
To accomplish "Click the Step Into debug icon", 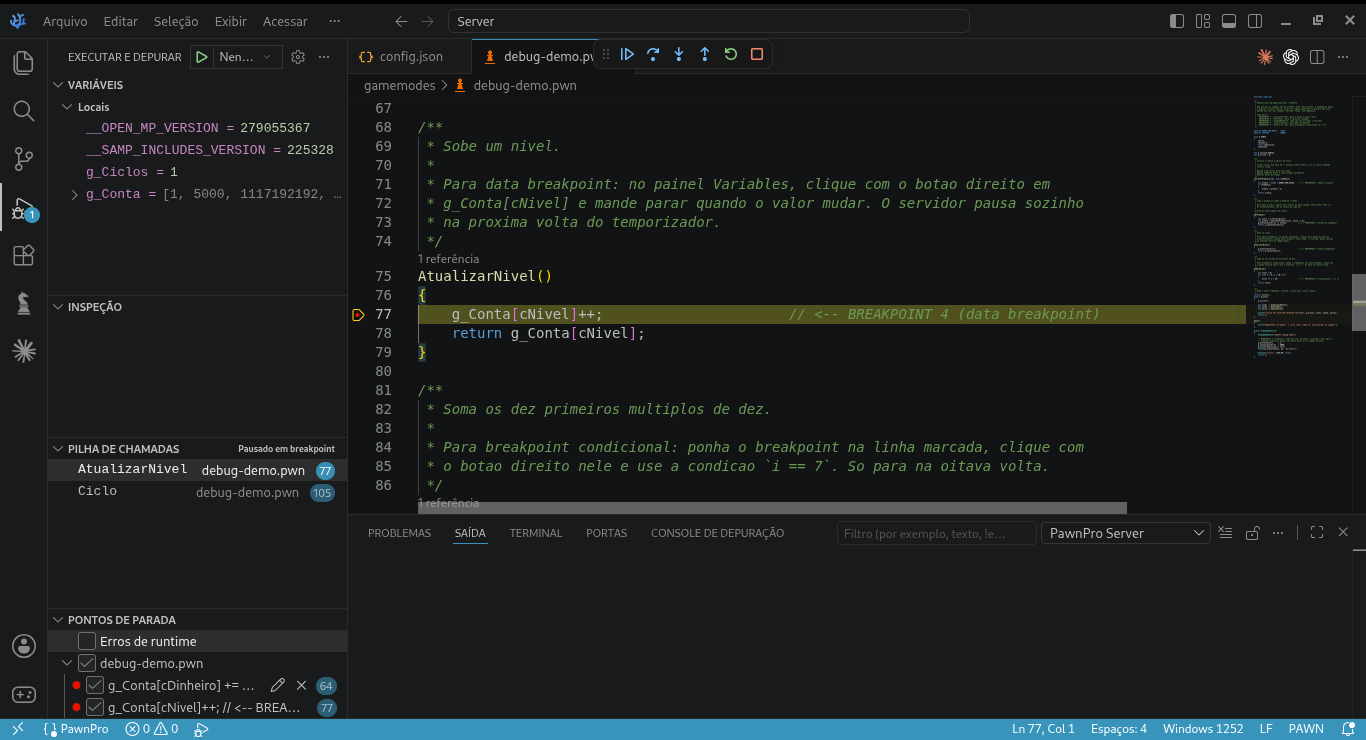I will (x=679, y=55).
